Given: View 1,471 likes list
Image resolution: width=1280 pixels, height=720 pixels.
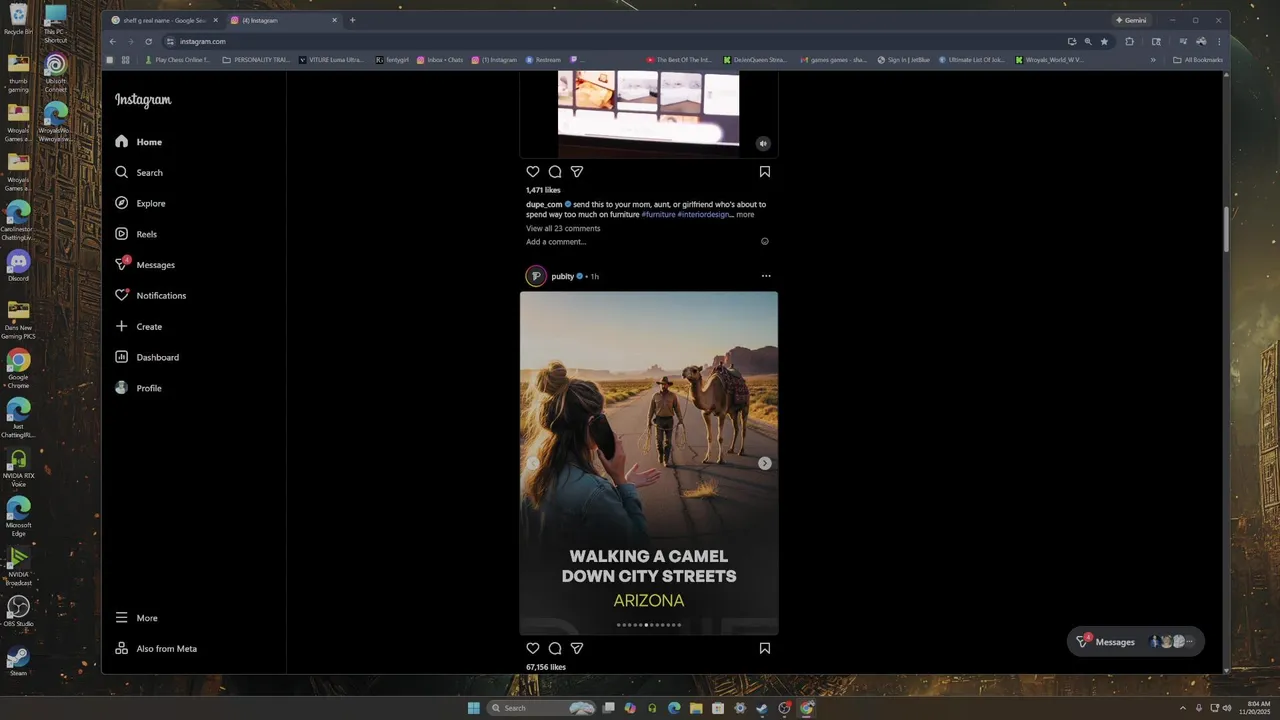Looking at the screenshot, I should [543, 190].
